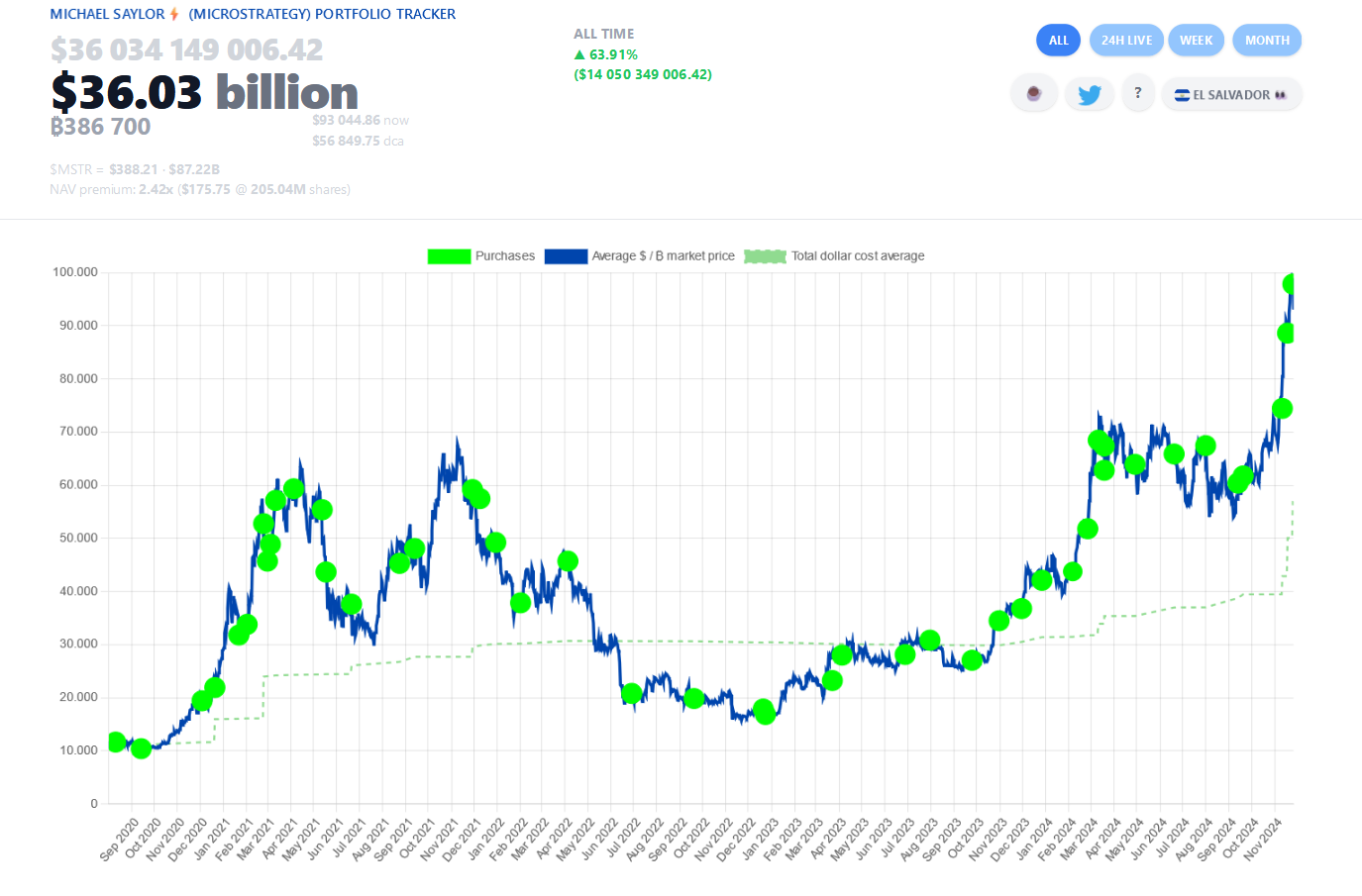Select the ALL time range tab
Screen dimensions: 1362x896
click(1059, 41)
